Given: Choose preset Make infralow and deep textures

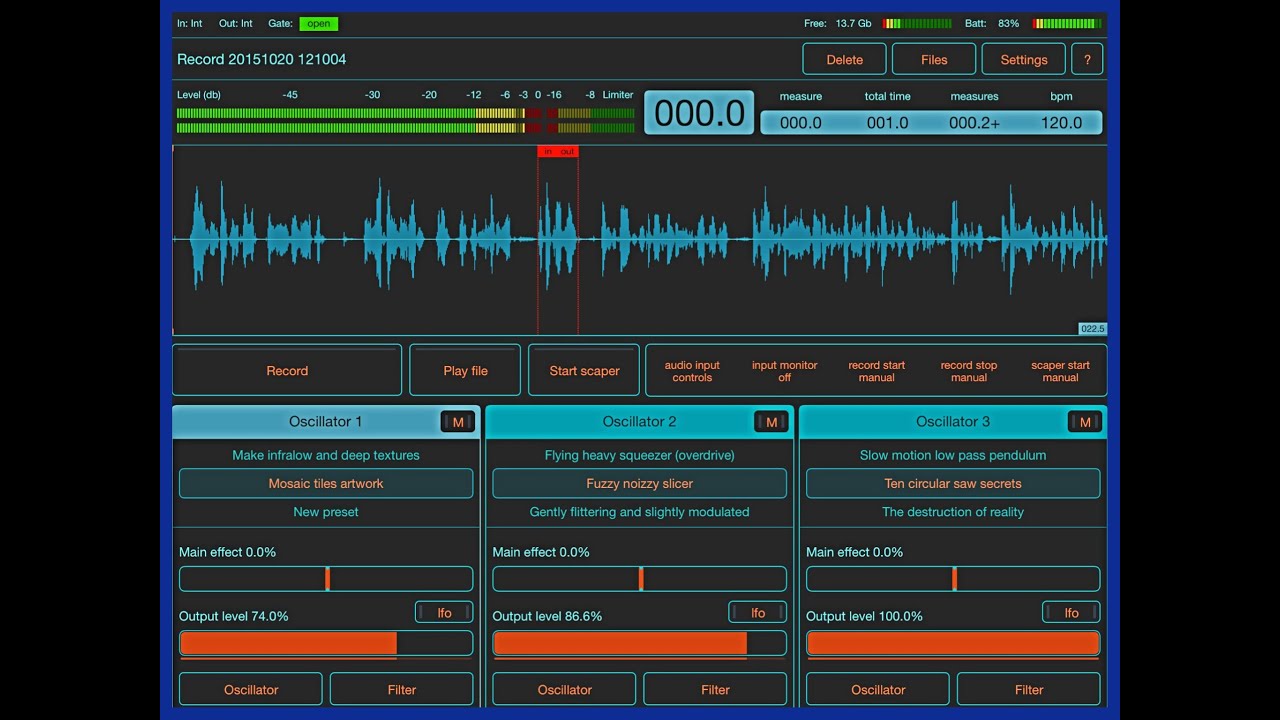Looking at the screenshot, I should (326, 455).
